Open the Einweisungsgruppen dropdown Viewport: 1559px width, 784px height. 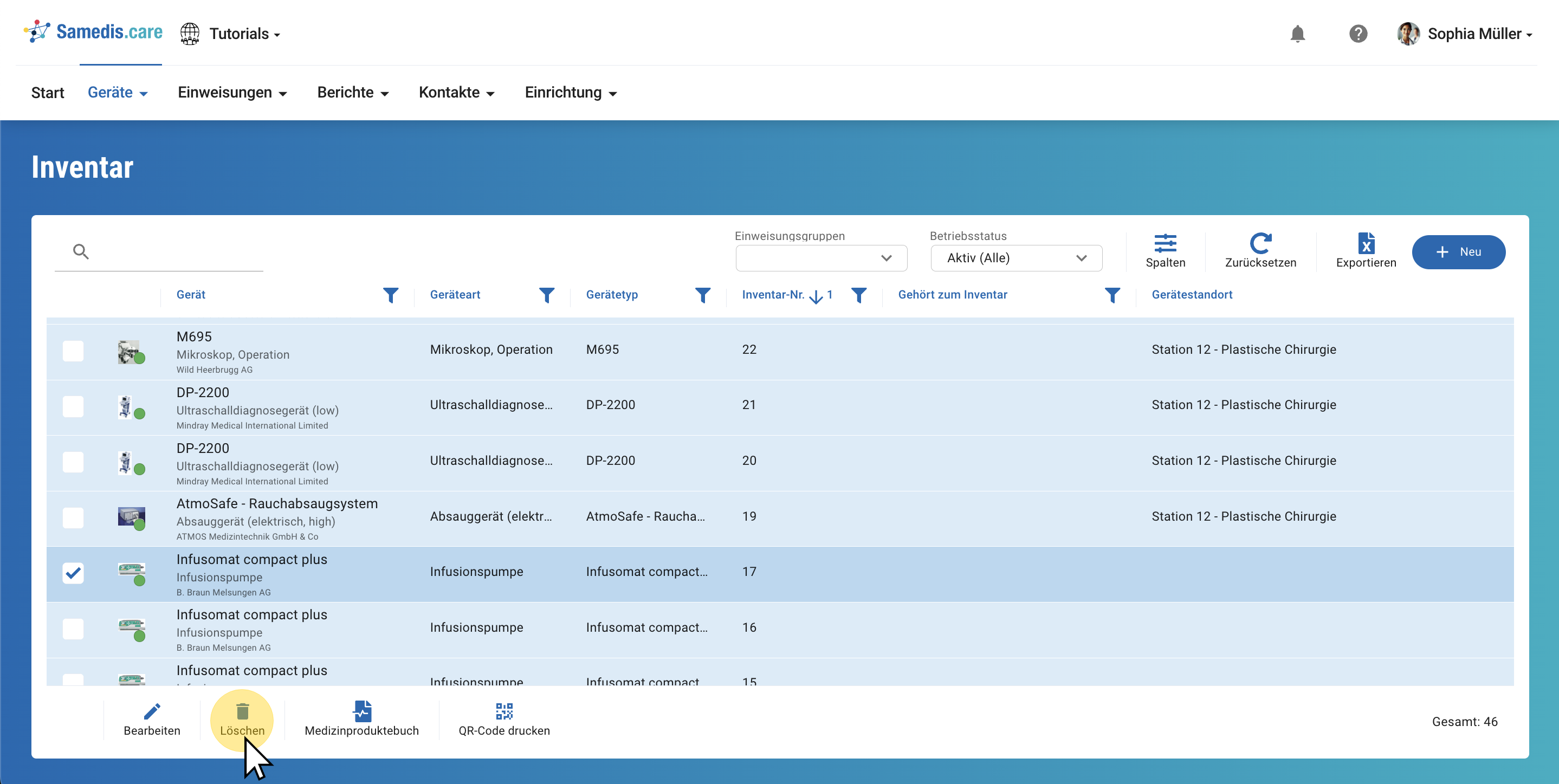coord(820,258)
